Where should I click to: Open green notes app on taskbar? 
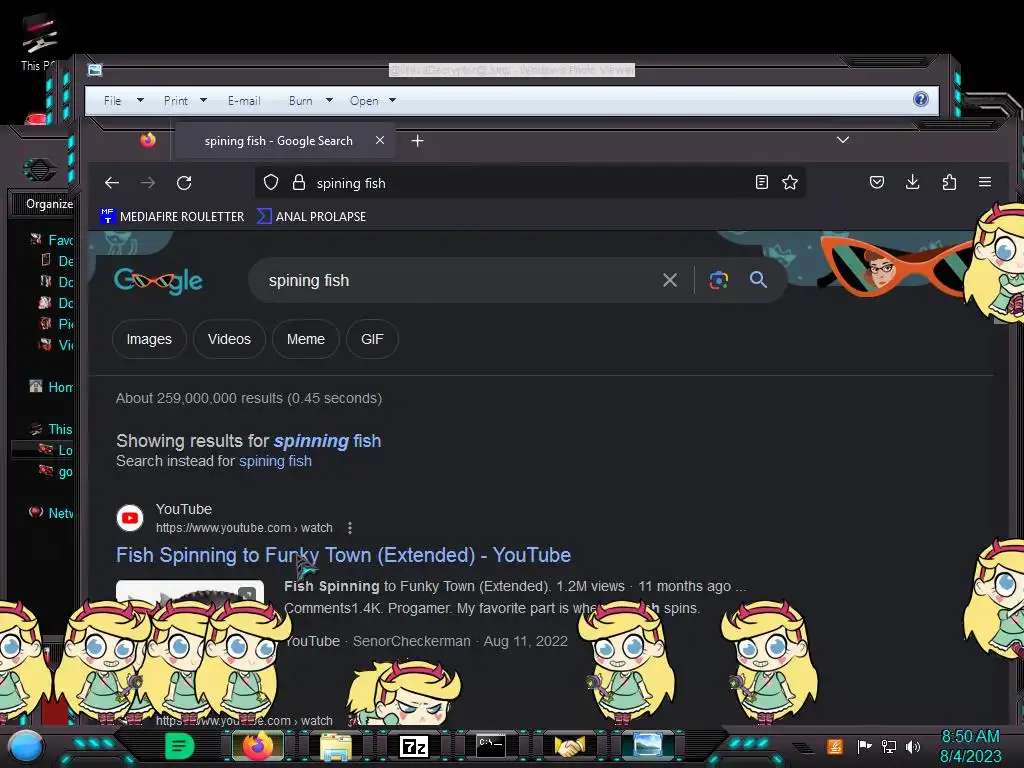pos(180,746)
